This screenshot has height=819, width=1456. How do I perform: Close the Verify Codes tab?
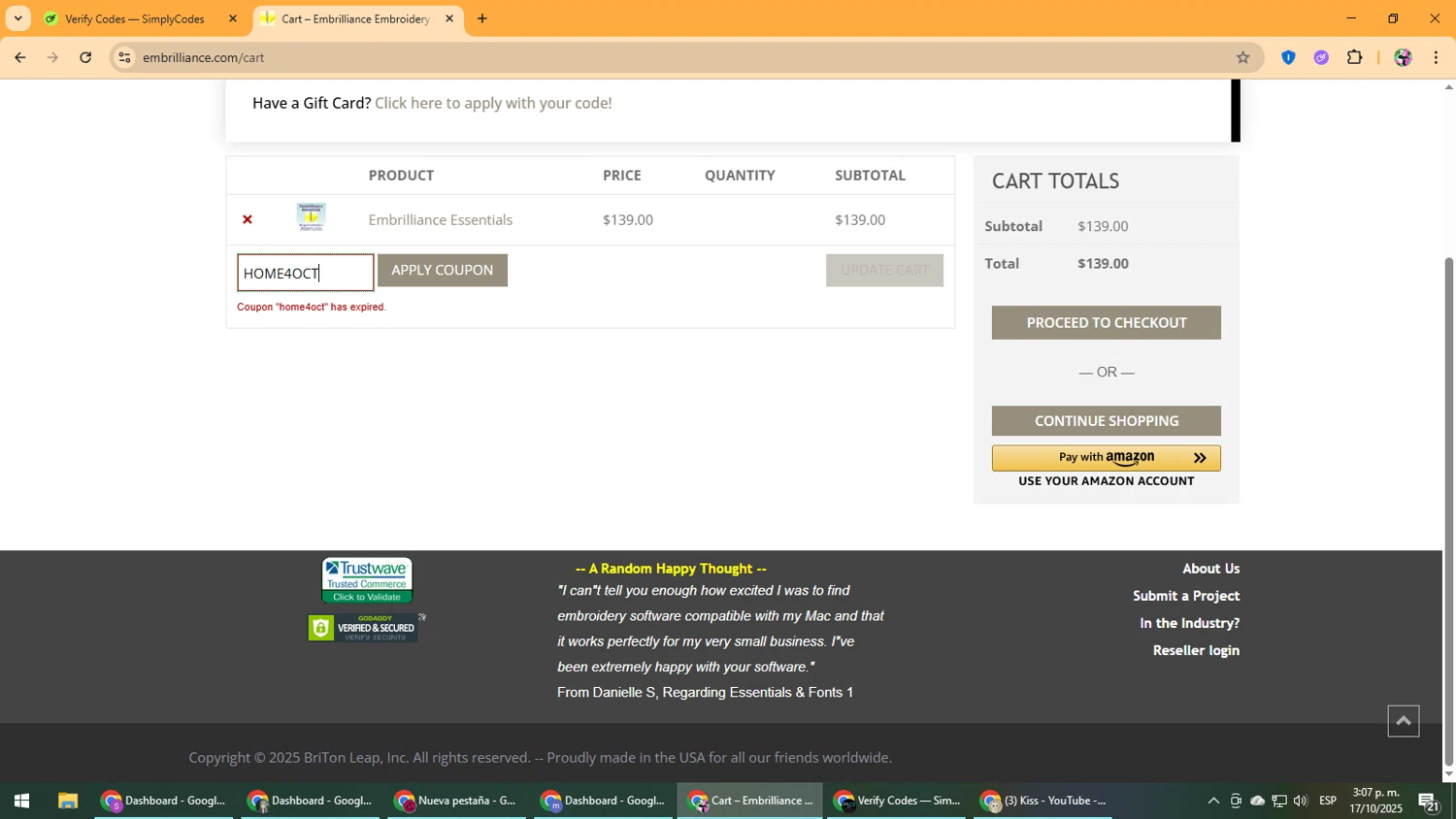[x=232, y=18]
